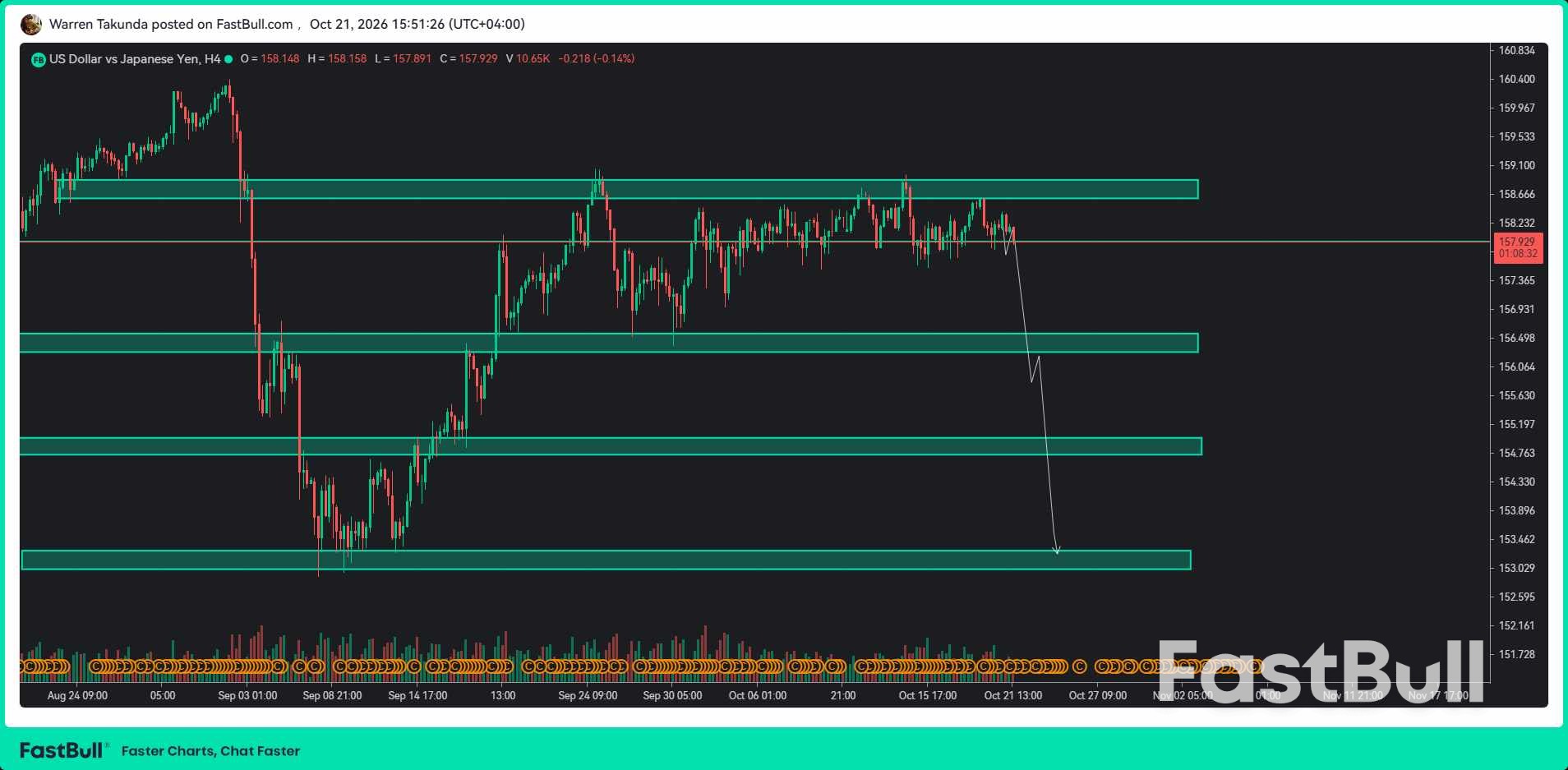1568x770 pixels.
Task: Click the FastBull.com source text
Action: (254, 24)
